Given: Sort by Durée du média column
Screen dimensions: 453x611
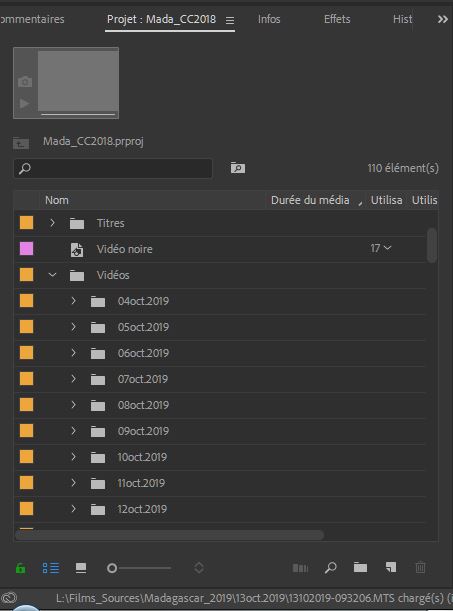Looking at the screenshot, I should (310, 200).
